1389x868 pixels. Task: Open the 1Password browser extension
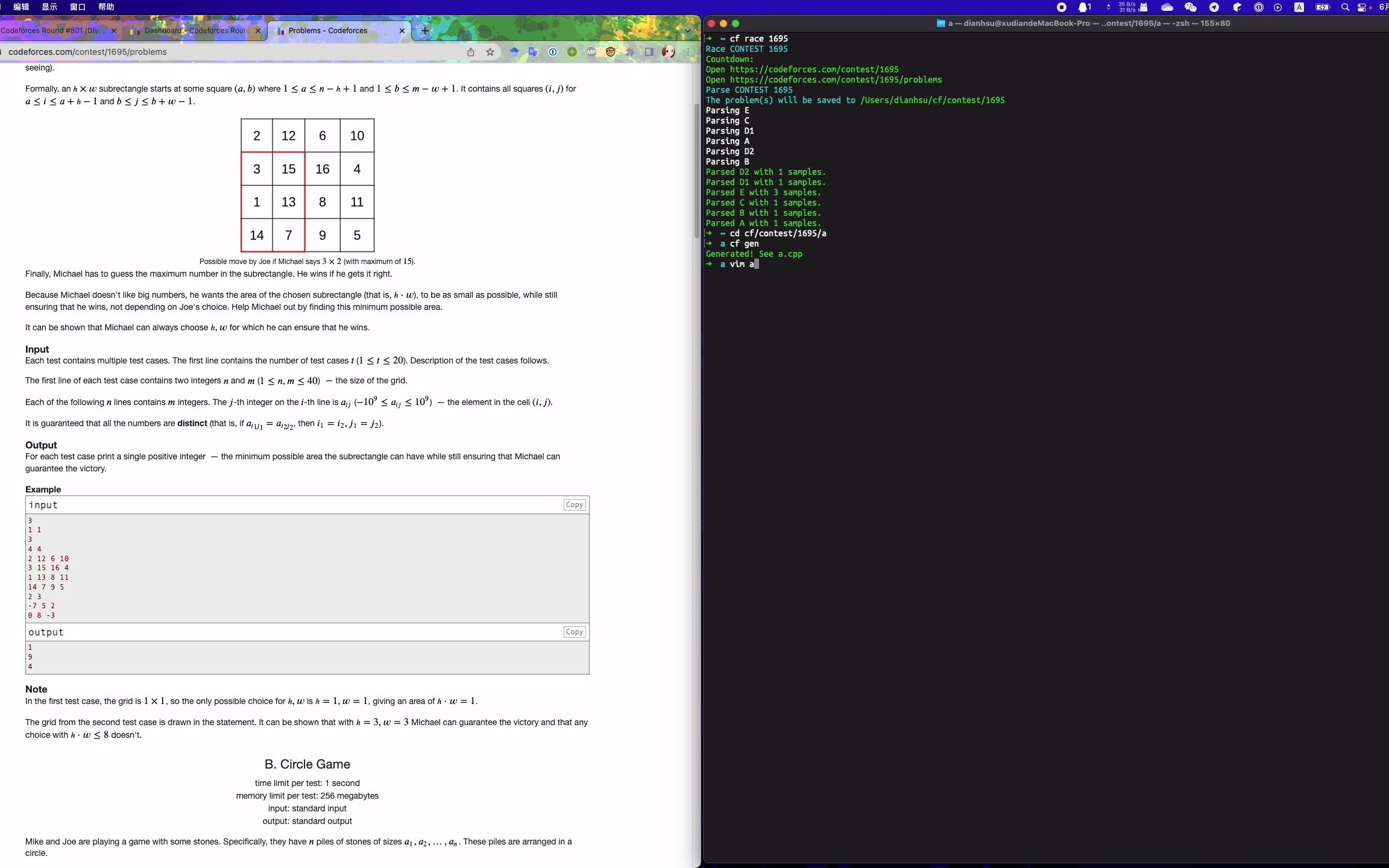click(x=552, y=52)
